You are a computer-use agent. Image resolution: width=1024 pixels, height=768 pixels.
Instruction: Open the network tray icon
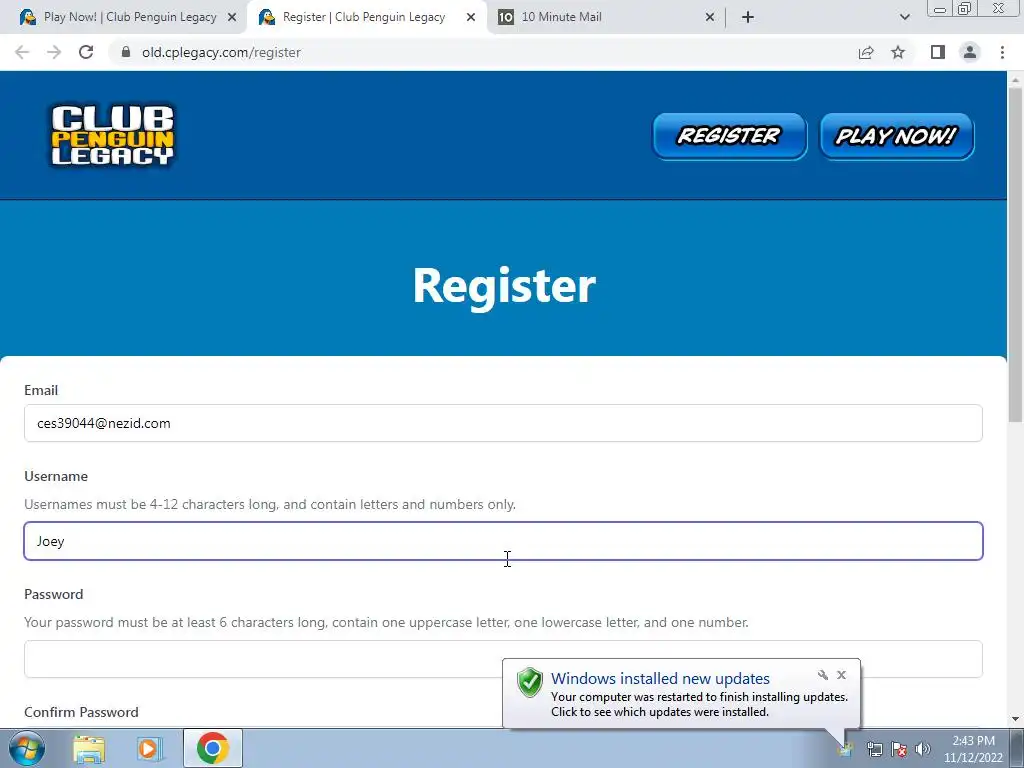point(874,749)
